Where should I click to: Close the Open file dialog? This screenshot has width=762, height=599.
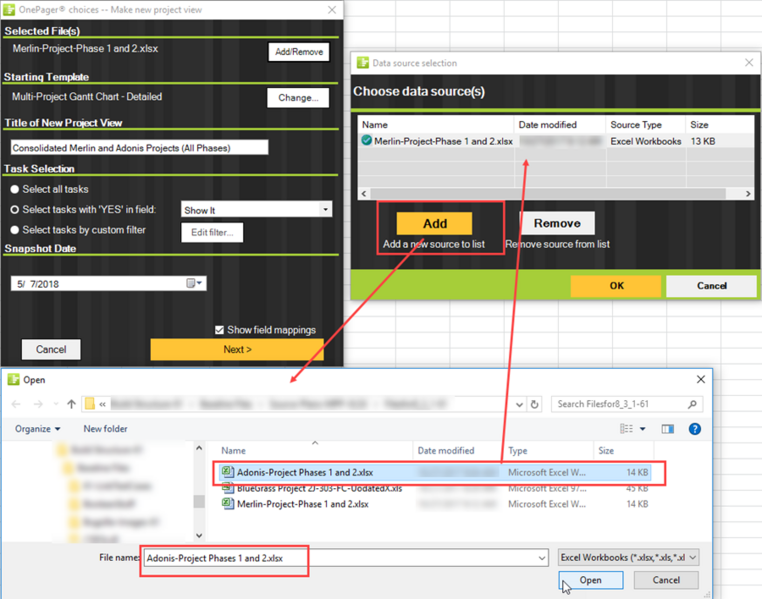(x=701, y=379)
